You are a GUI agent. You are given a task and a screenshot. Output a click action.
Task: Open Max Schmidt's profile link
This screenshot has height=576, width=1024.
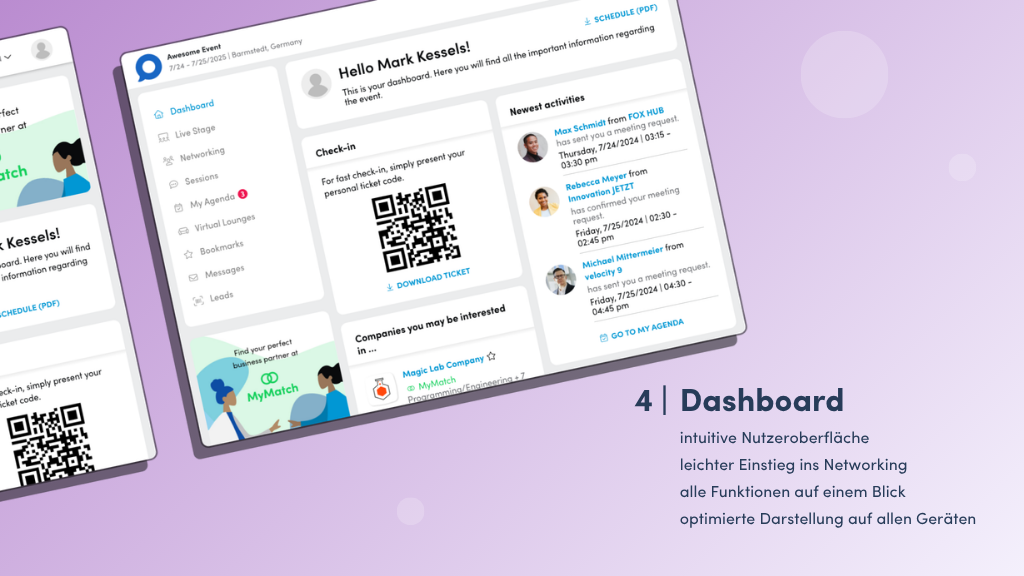[x=579, y=127]
